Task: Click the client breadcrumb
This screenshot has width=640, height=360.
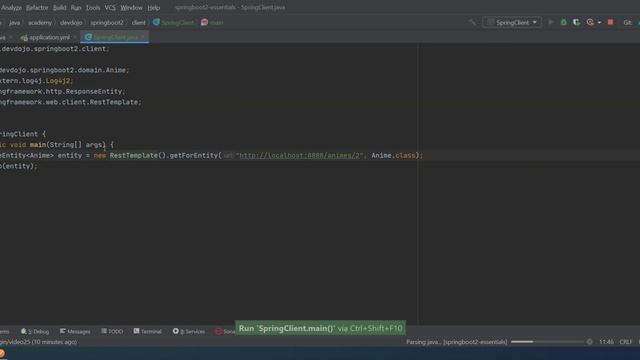Action: coord(138,23)
